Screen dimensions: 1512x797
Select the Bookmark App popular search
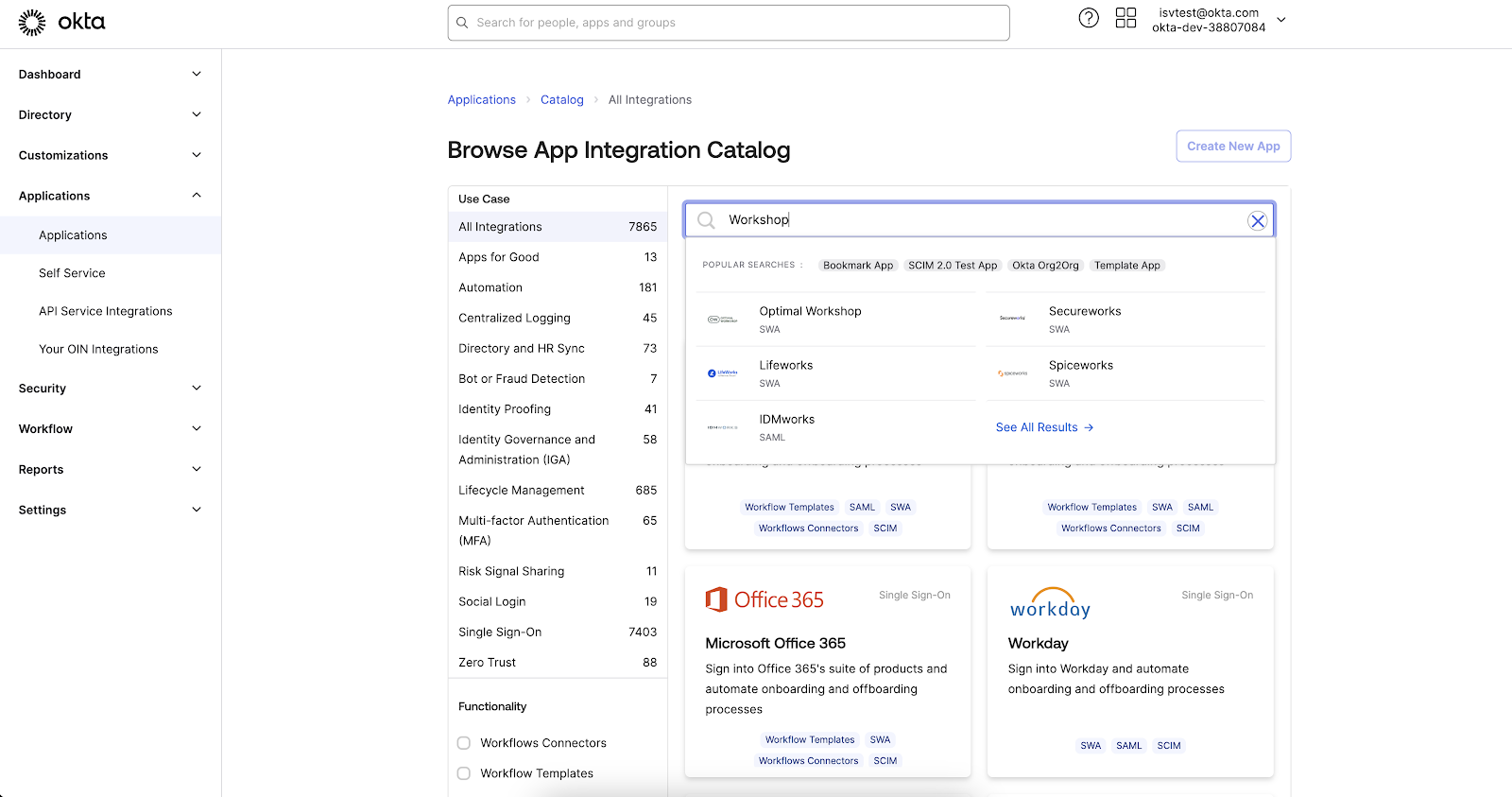(x=857, y=266)
